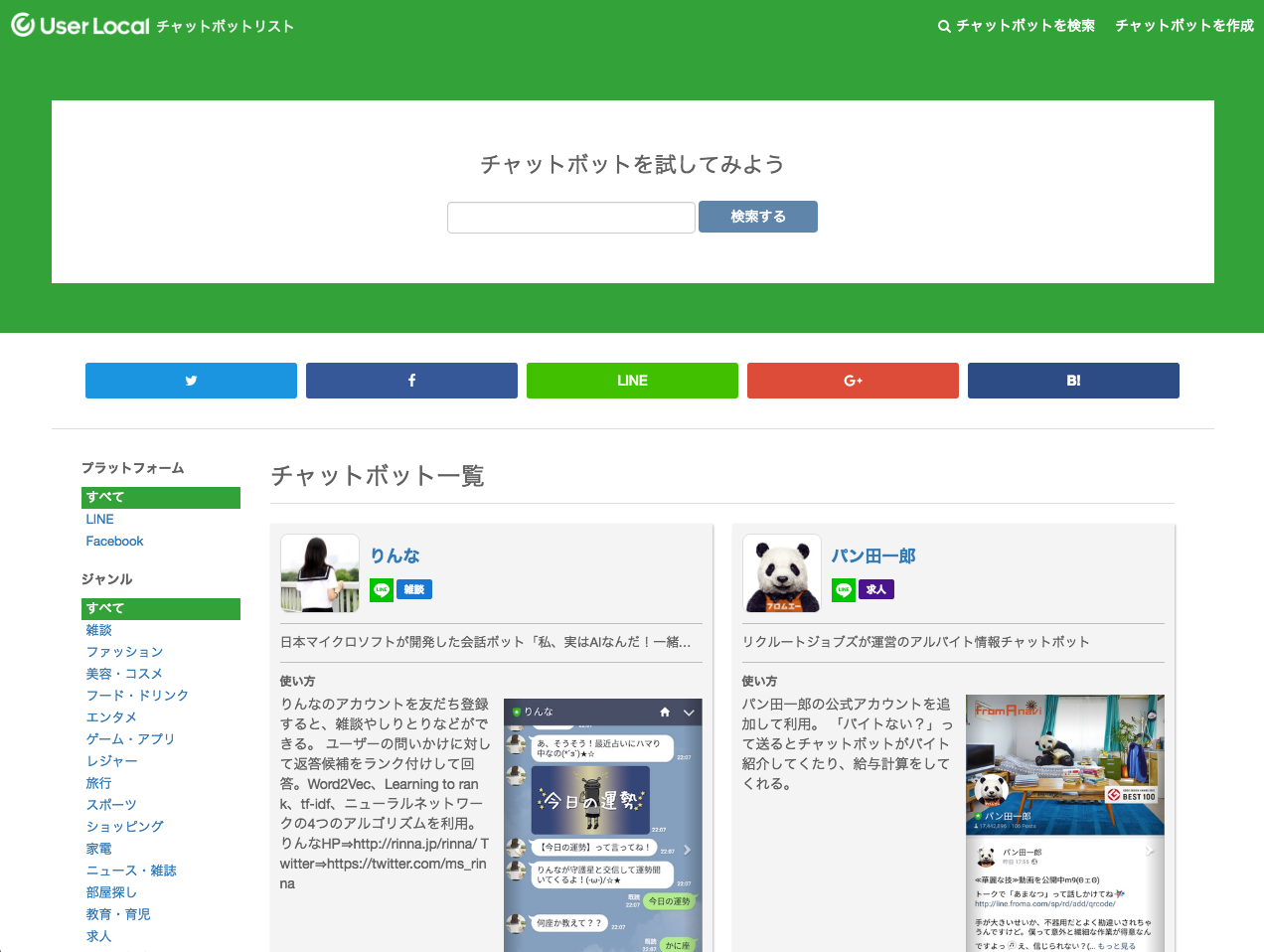The image size is (1264, 952).
Task: Click the 求人 tag badge on パン田一郎 card
Action: (x=876, y=589)
